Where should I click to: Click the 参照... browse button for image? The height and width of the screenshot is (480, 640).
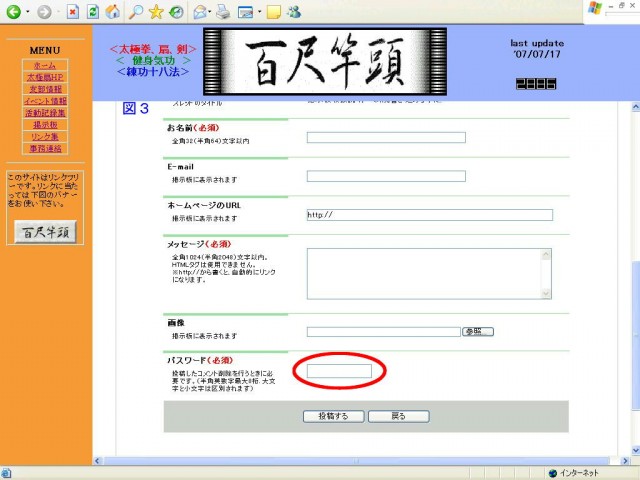tap(477, 332)
